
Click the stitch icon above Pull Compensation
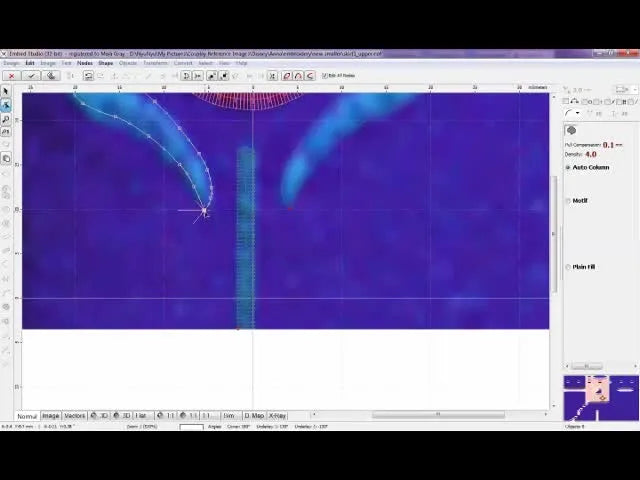(x=572, y=130)
